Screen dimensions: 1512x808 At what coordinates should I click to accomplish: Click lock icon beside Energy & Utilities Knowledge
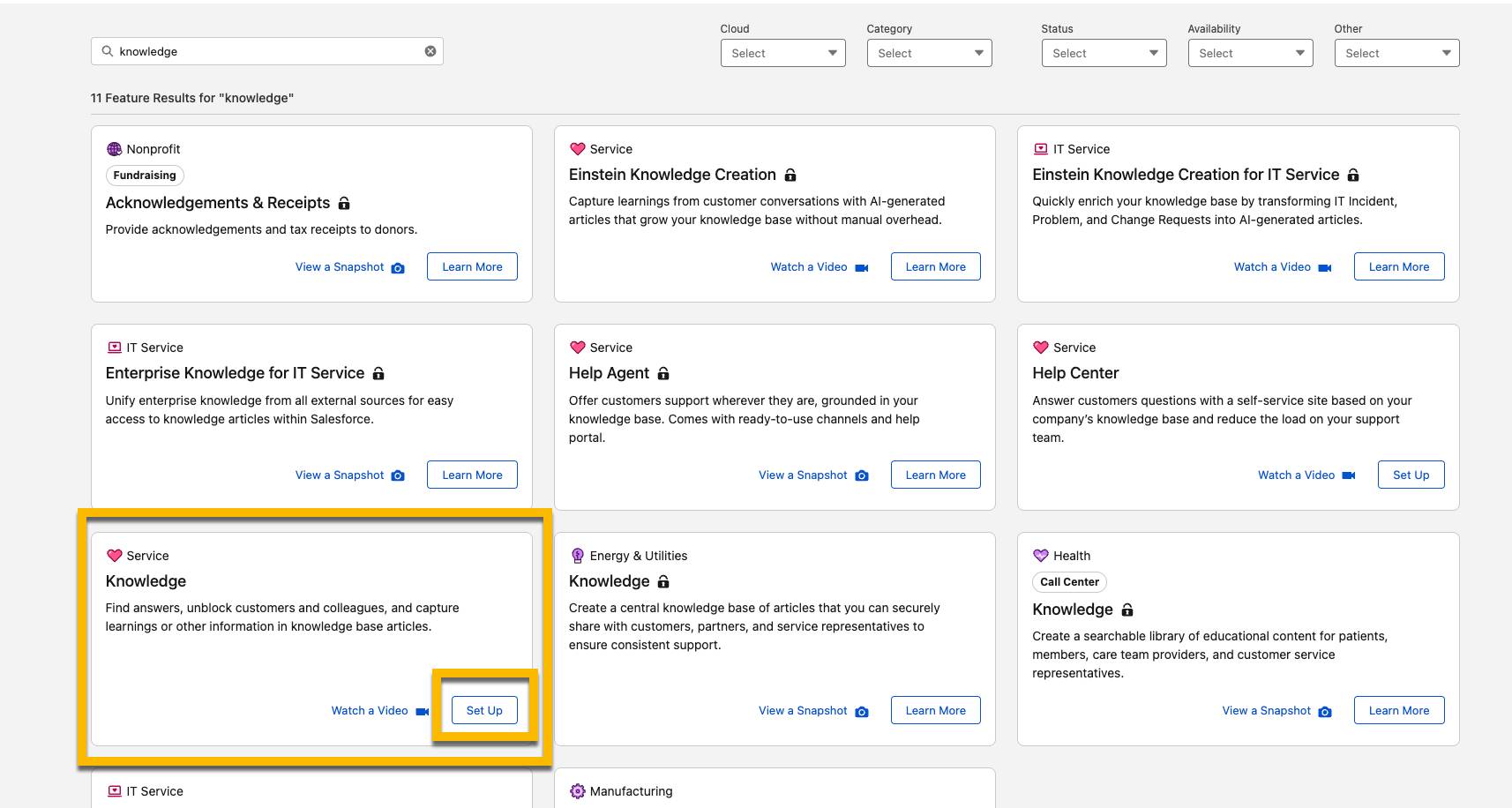tap(663, 581)
